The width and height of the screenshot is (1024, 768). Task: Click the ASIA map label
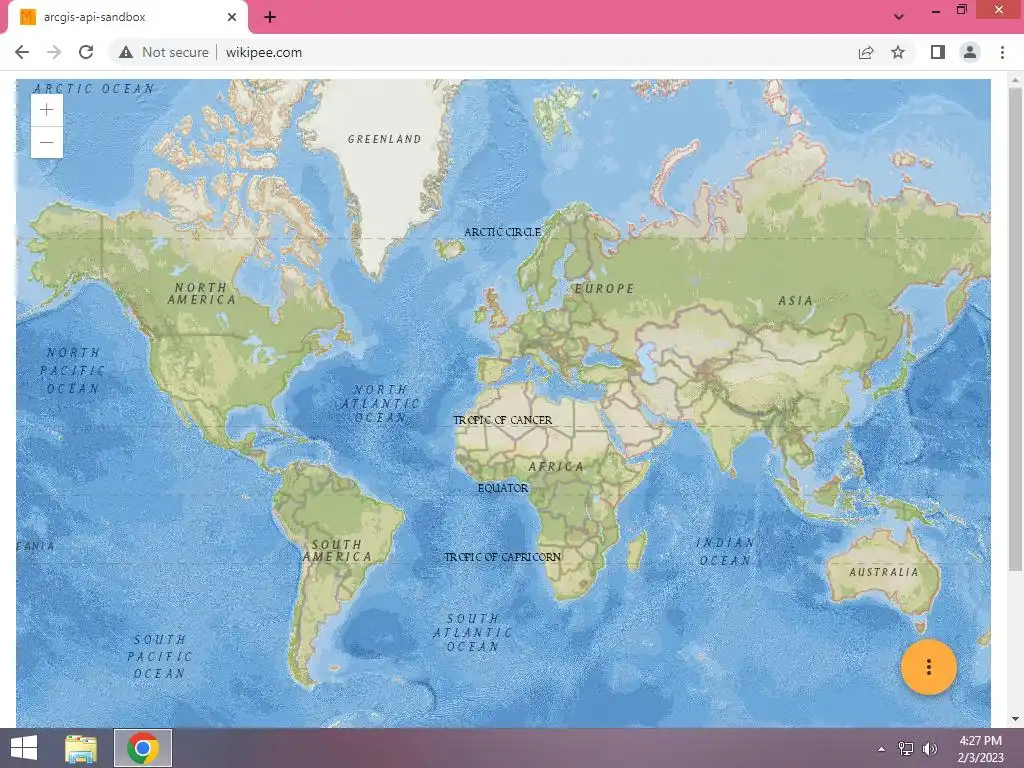tap(795, 301)
